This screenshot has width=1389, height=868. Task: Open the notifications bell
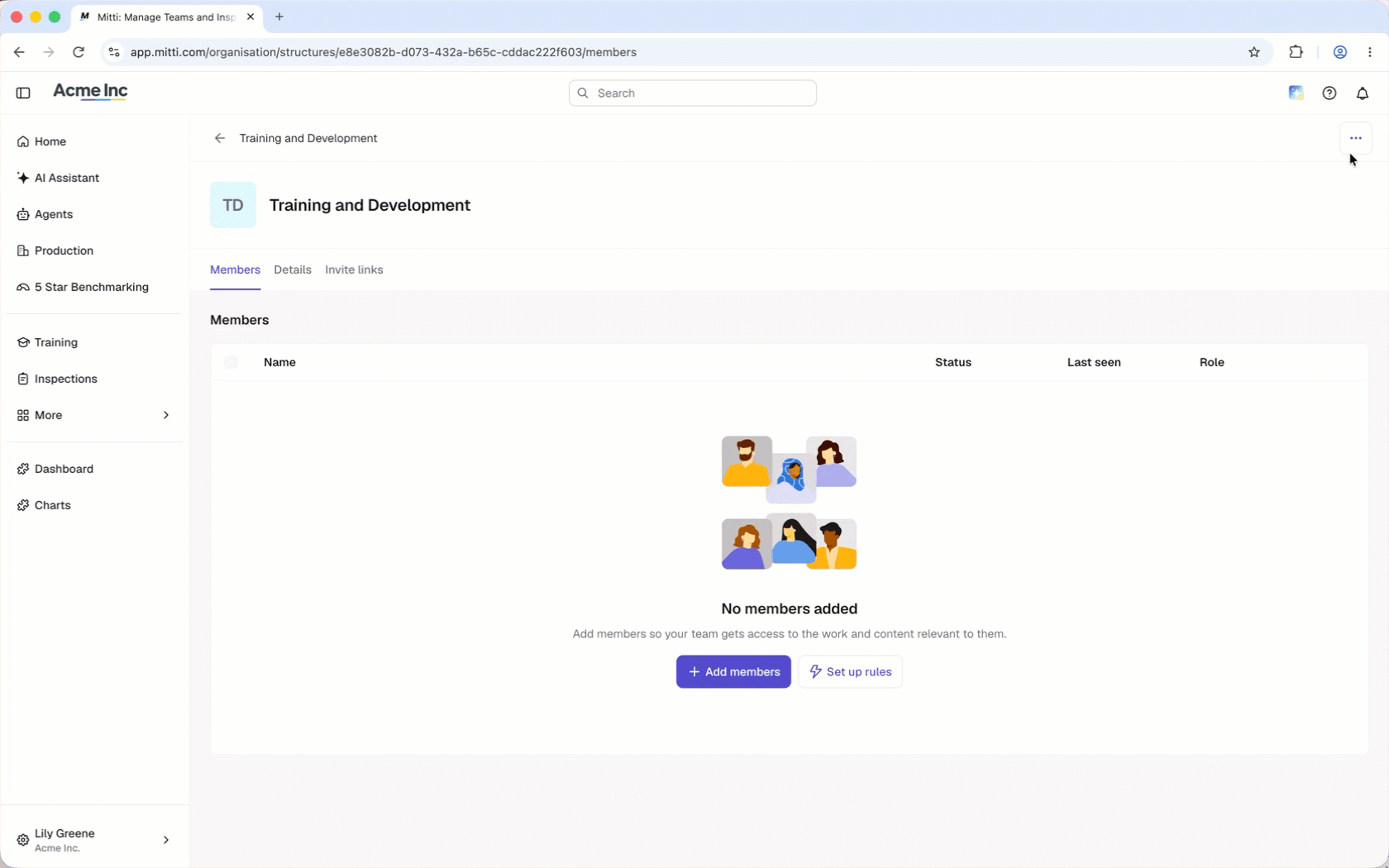1363,93
